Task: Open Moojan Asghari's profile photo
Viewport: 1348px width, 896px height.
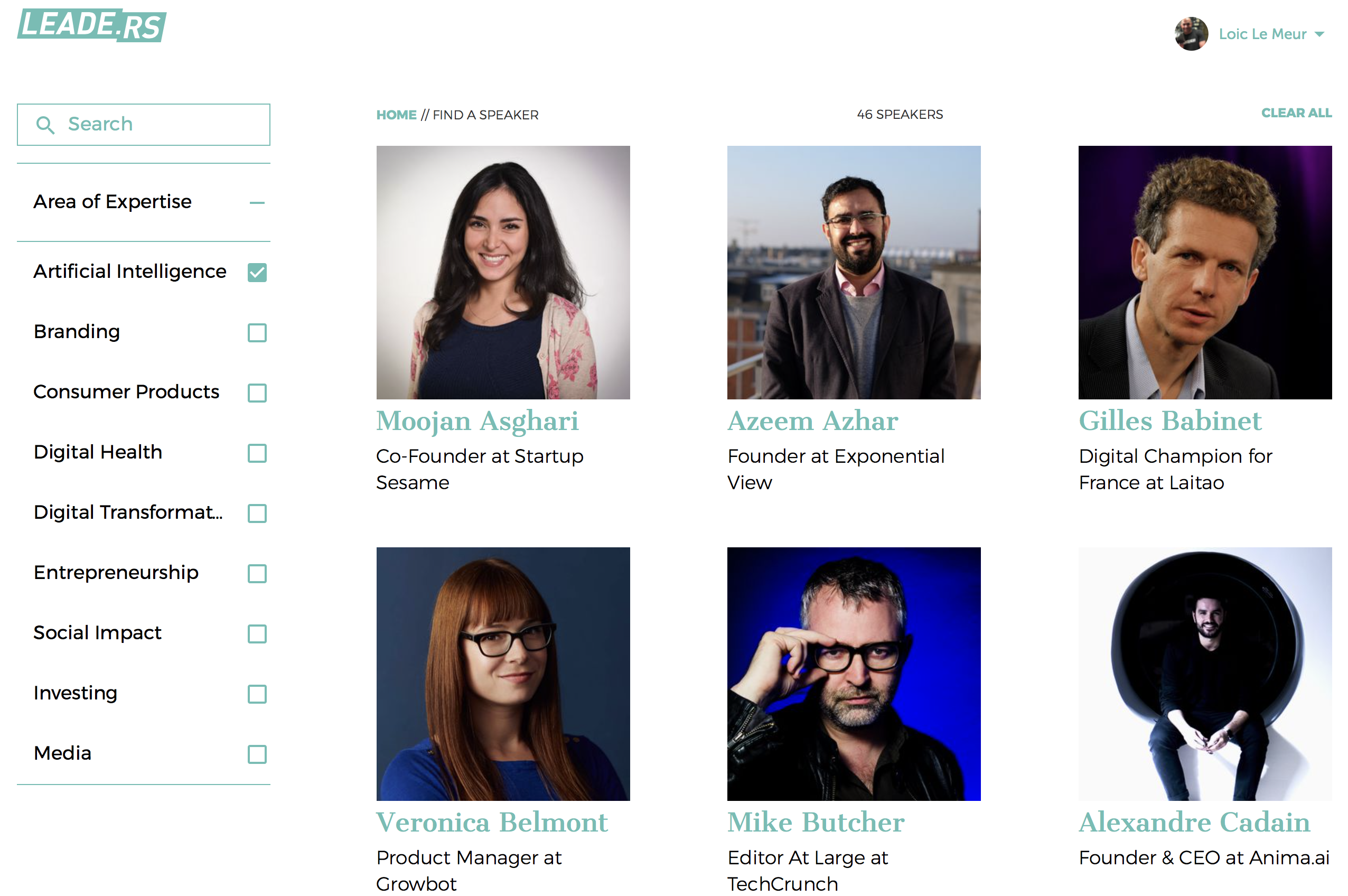Action: pyautogui.click(x=503, y=273)
